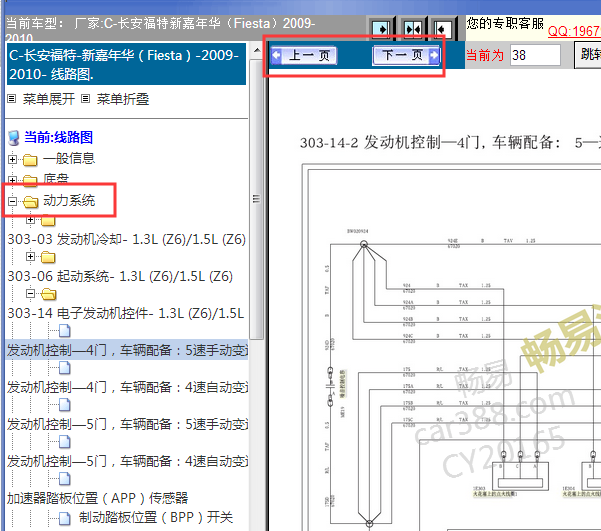Collapse the 303-14 电子发动机控件 node
The height and width of the screenshot is (531, 601).
(x=30, y=294)
